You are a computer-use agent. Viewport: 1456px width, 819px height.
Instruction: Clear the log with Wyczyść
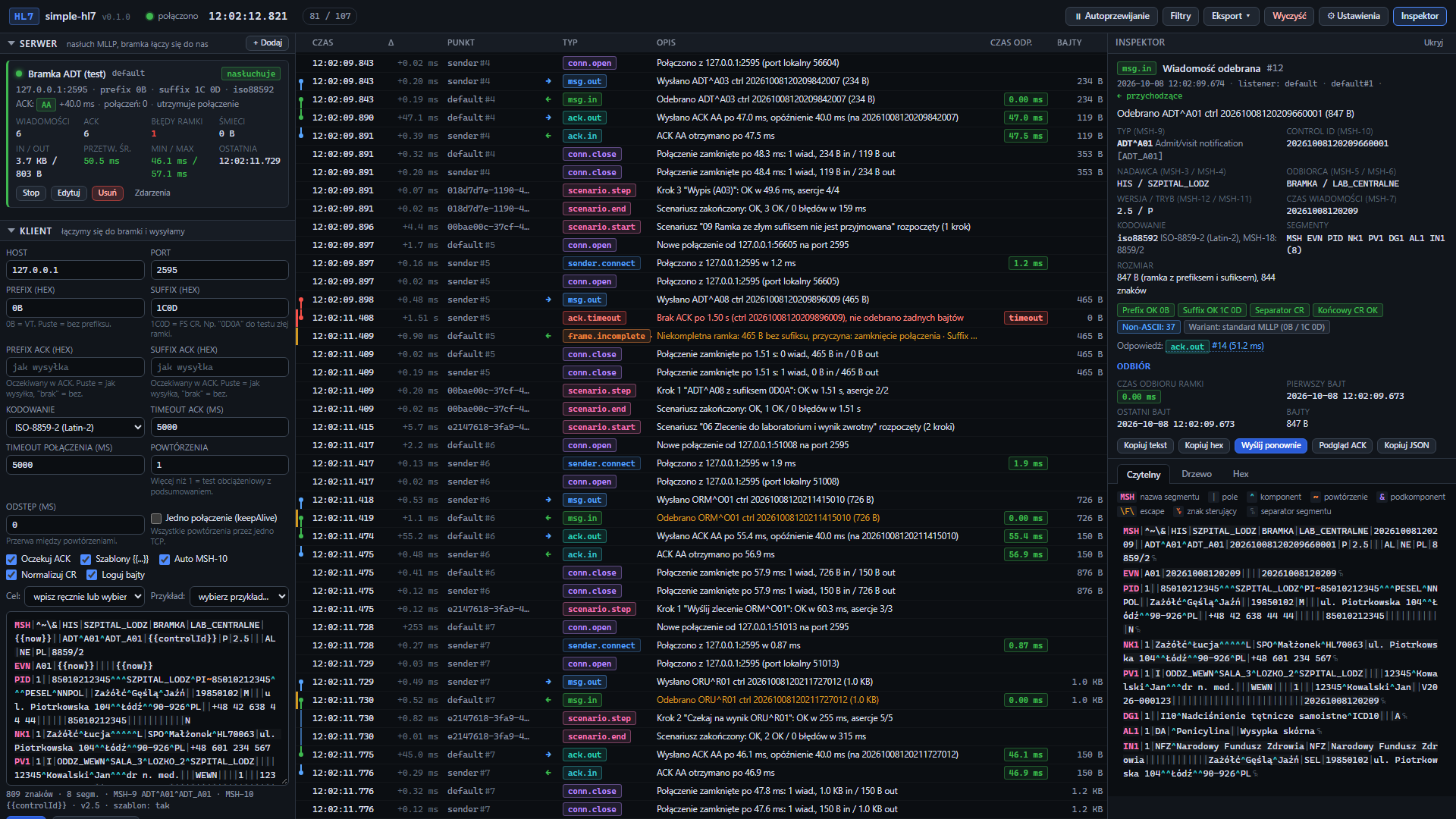(x=1289, y=16)
